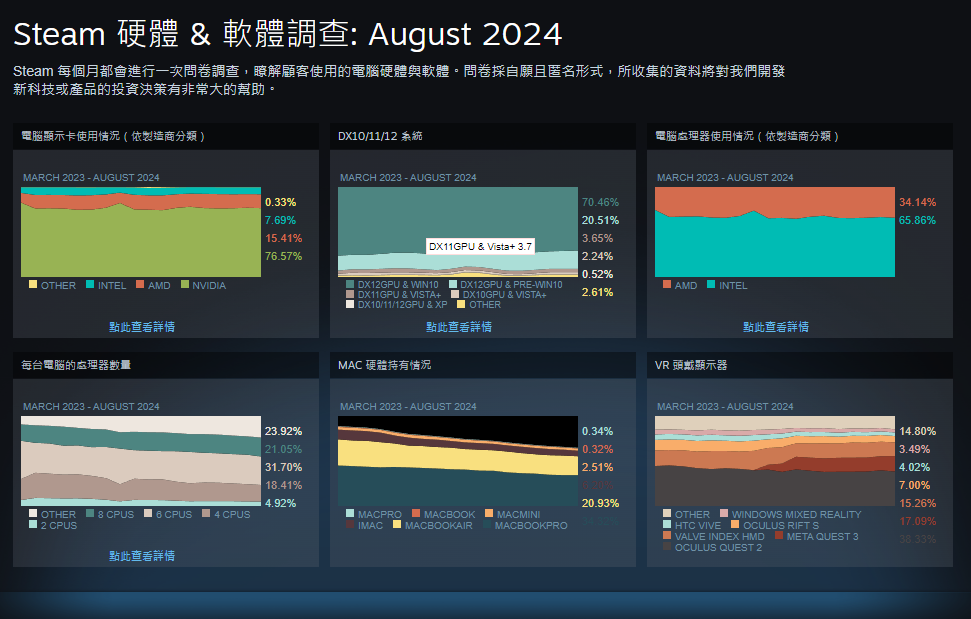Click the DX12GPU & PRE-WIN10 legend swatch
971x619 pixels.
[x=453, y=284]
